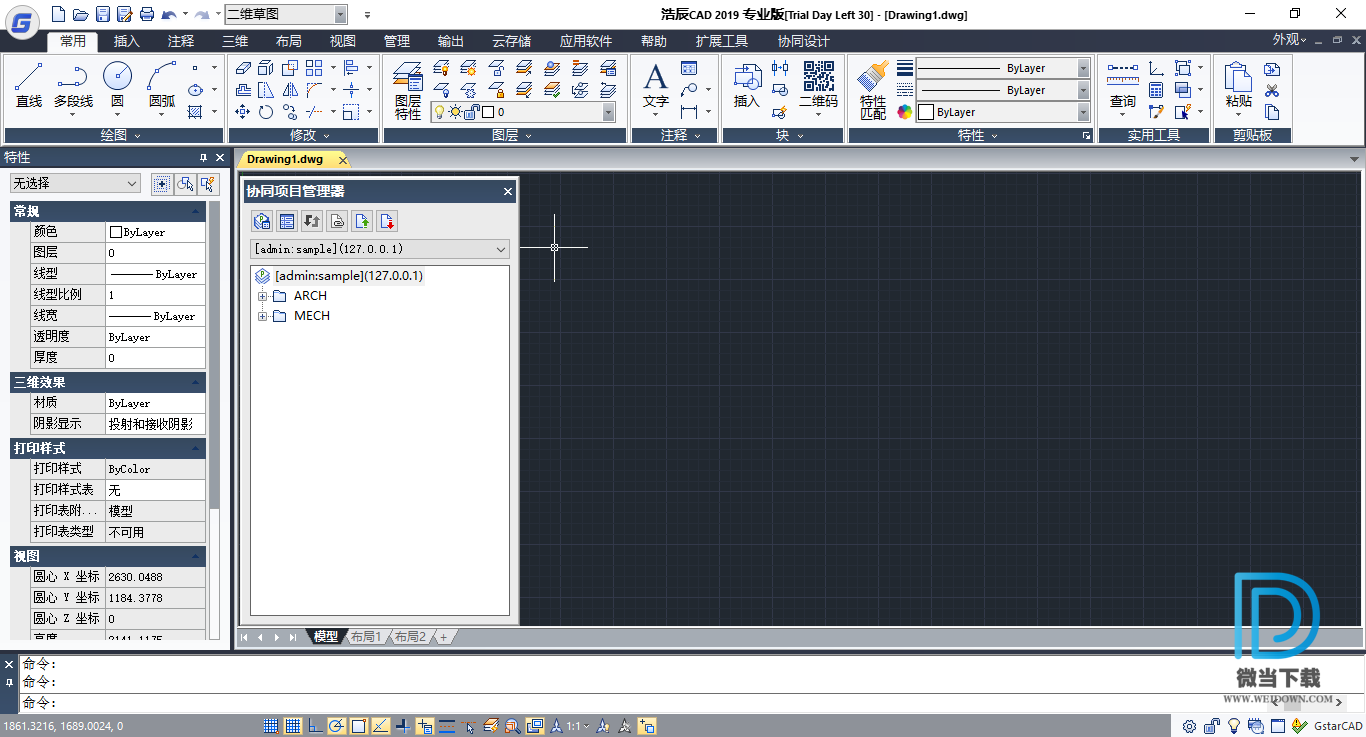This screenshot has height=737, width=1366.
Task: Open the 无选择 selection dropdown
Action: tap(75, 183)
